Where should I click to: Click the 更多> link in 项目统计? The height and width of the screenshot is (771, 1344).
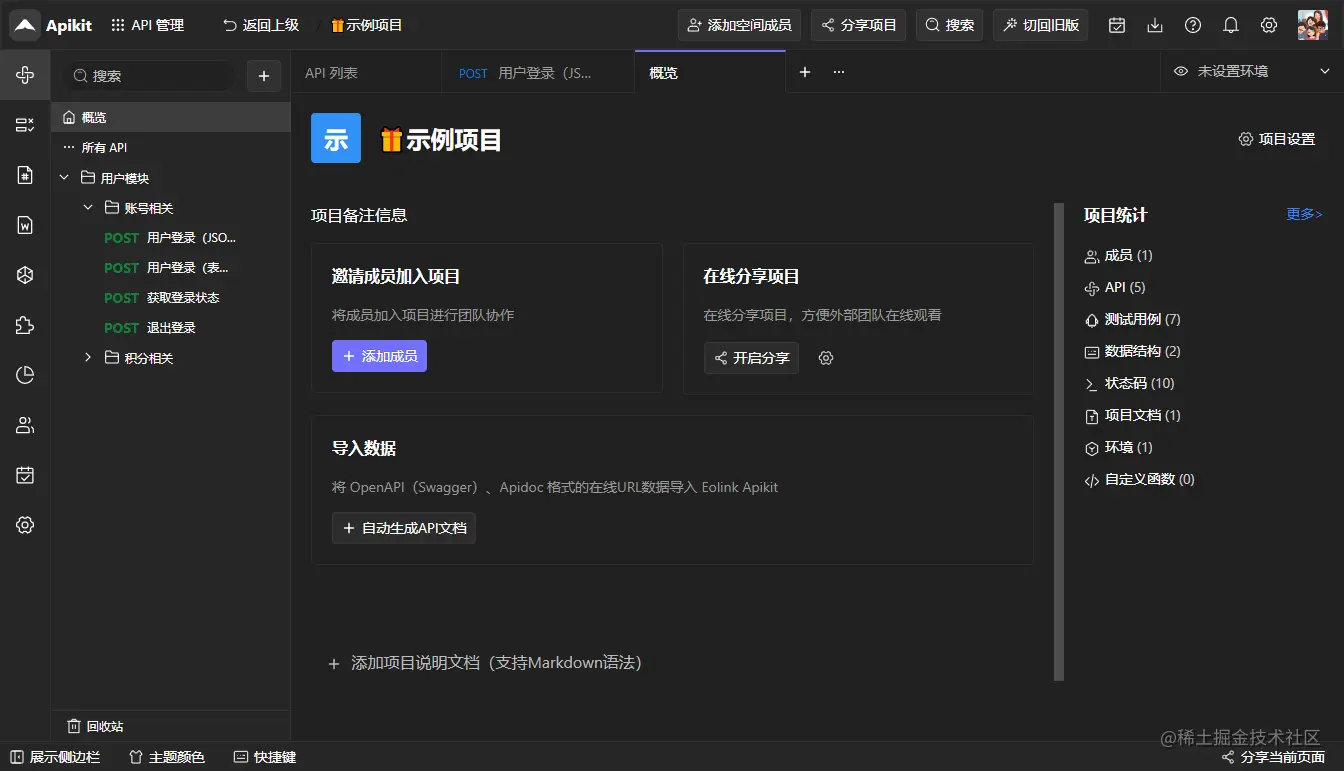pyautogui.click(x=1304, y=214)
